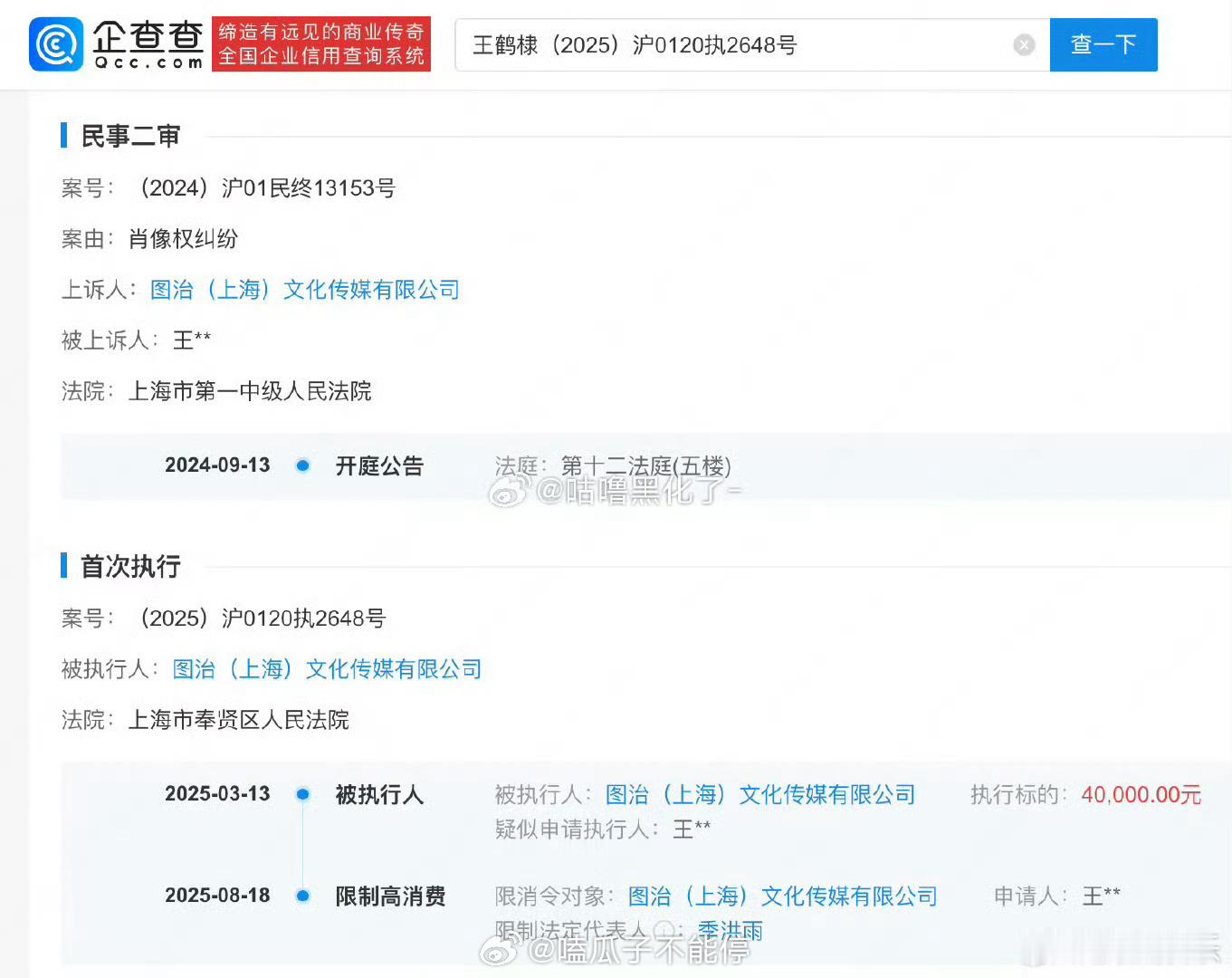This screenshot has width=1232, height=978.
Task: Click the 2025-03-13 timeline dot
Action: 303,794
